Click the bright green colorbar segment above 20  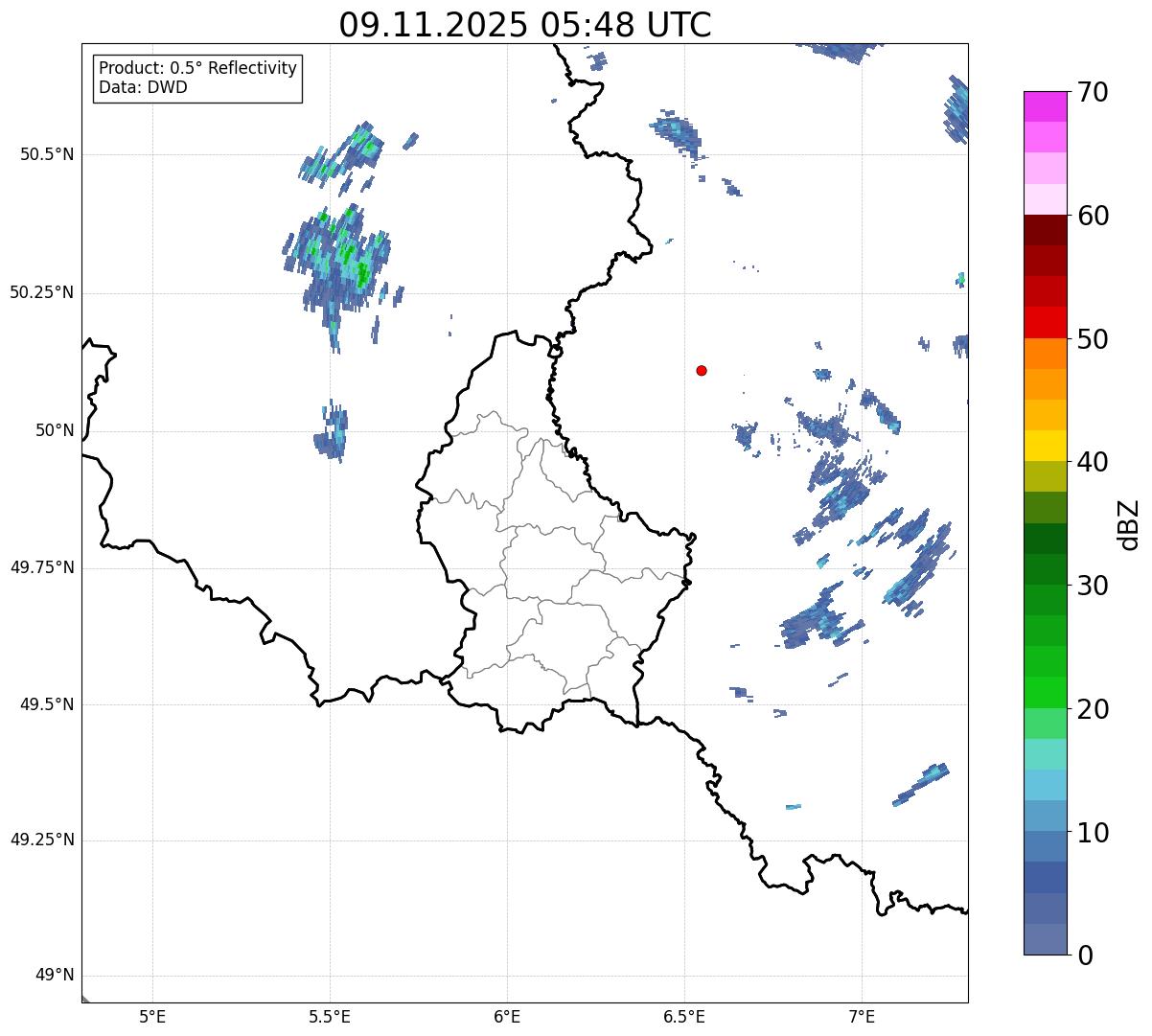tap(1046, 693)
